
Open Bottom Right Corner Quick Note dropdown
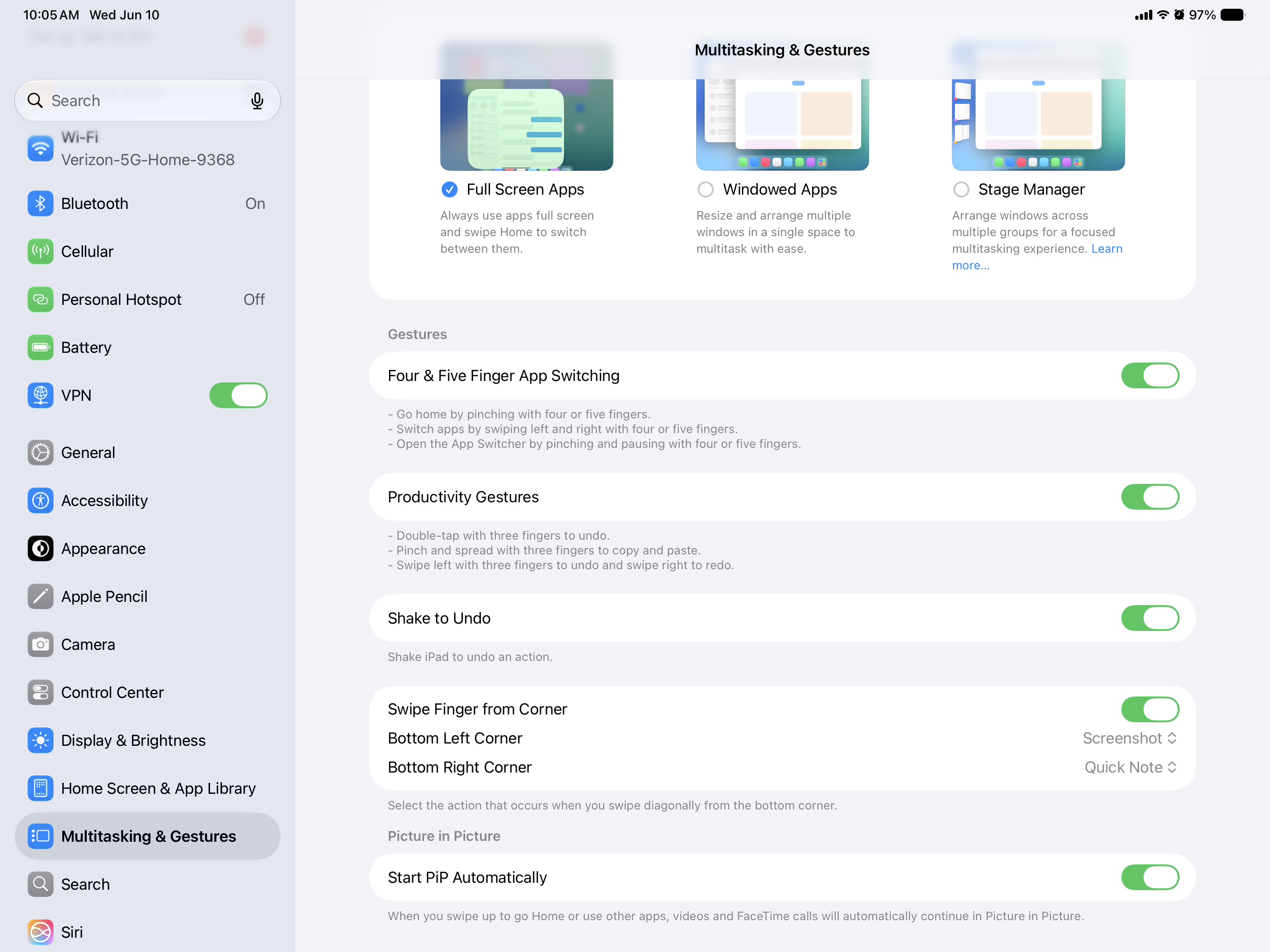pyautogui.click(x=1131, y=768)
